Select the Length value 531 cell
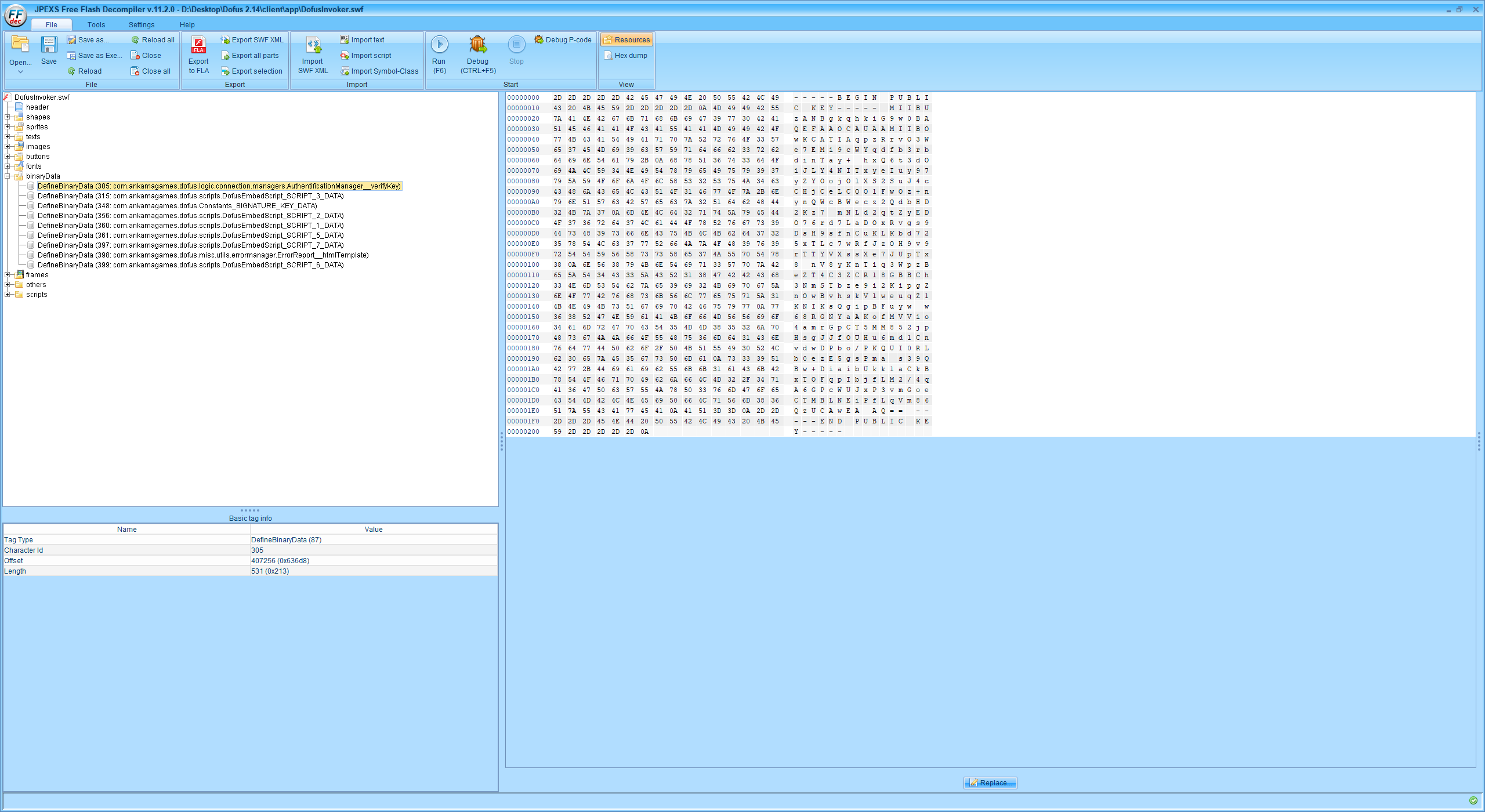Viewport: 1485px width, 812px height. coord(374,571)
